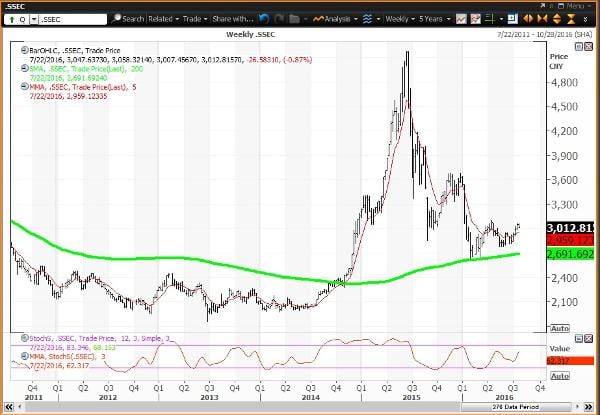
Task: Click the .SSEC symbol input field
Action: [73, 20]
